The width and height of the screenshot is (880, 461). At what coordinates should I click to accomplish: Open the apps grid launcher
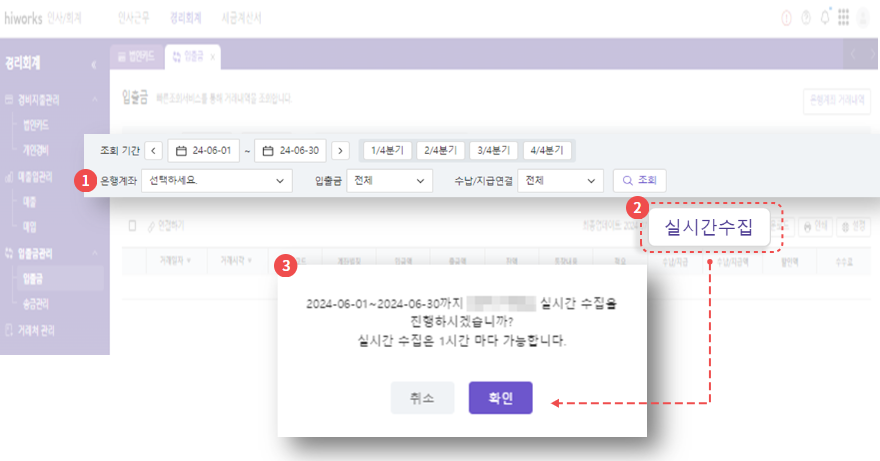844,17
